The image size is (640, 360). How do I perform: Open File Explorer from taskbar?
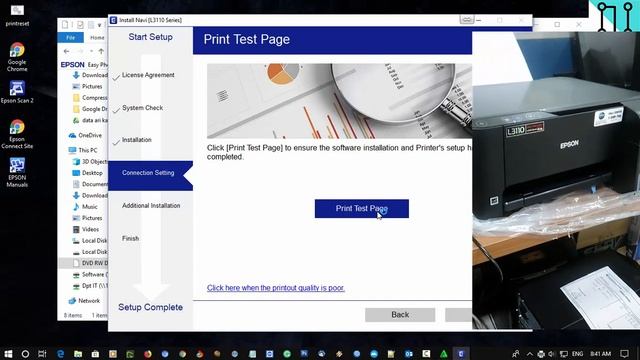click(78, 354)
